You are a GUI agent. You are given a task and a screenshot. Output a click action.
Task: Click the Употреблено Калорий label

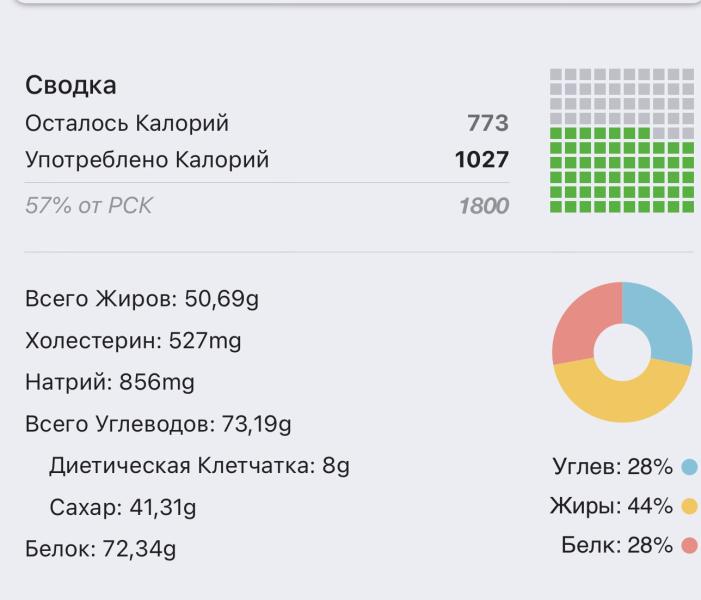pos(147,160)
